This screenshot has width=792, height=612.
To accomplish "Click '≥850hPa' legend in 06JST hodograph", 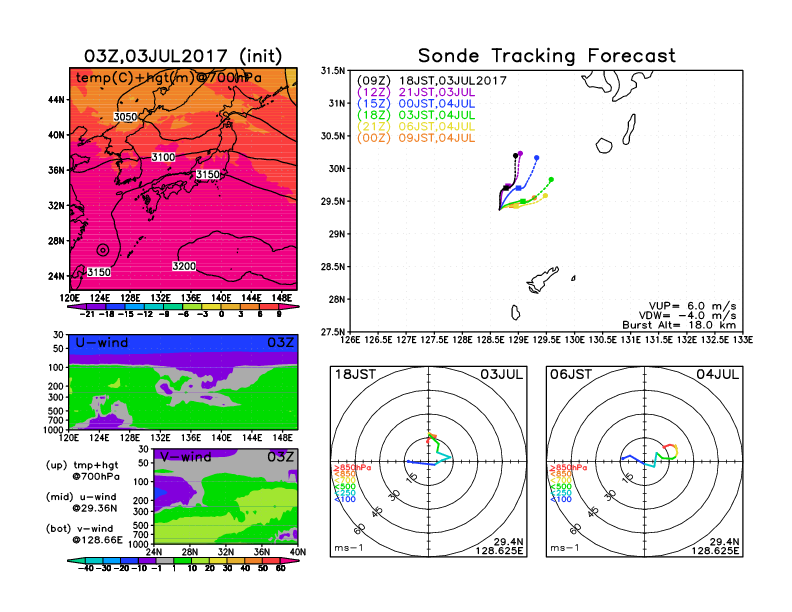I will pyautogui.click(x=568, y=468).
